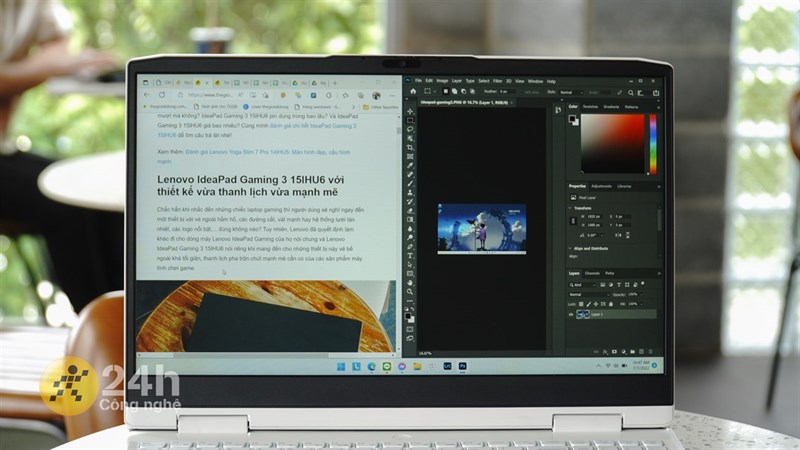Select the Move tool in Photoshop
The image size is (800, 450).
tap(410, 111)
